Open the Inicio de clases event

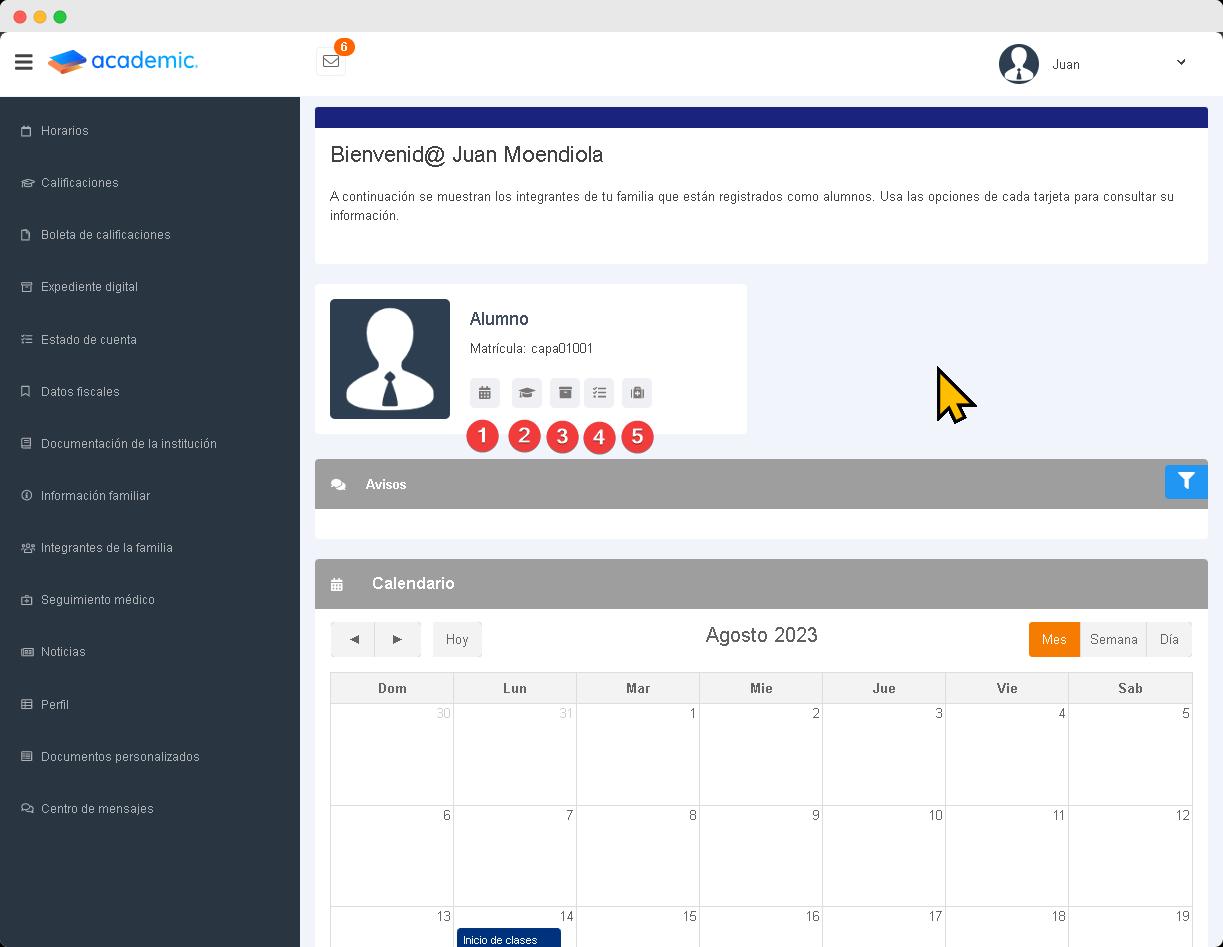(x=509, y=939)
